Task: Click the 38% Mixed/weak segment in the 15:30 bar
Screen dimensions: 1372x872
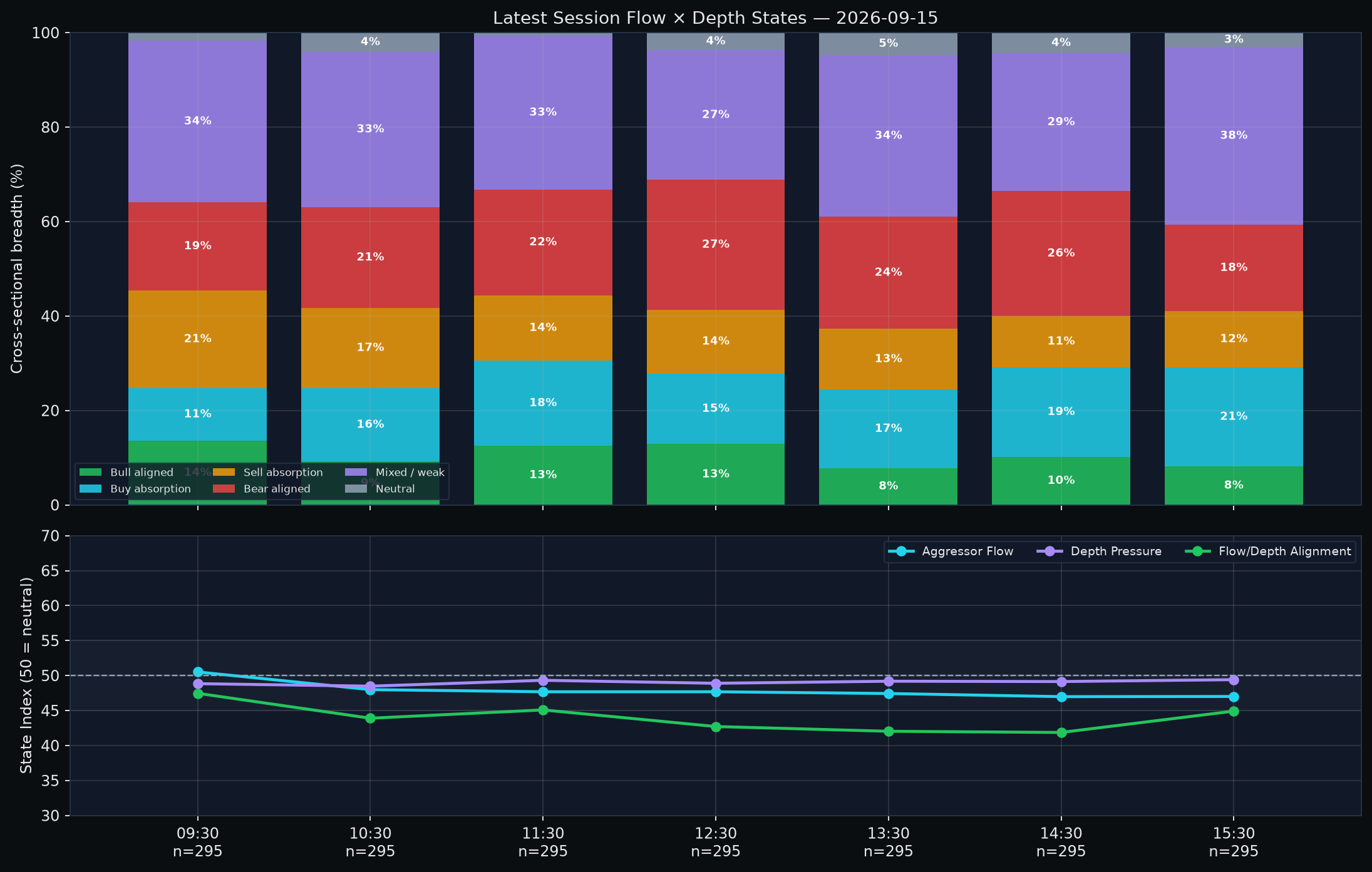Action: (x=1234, y=136)
